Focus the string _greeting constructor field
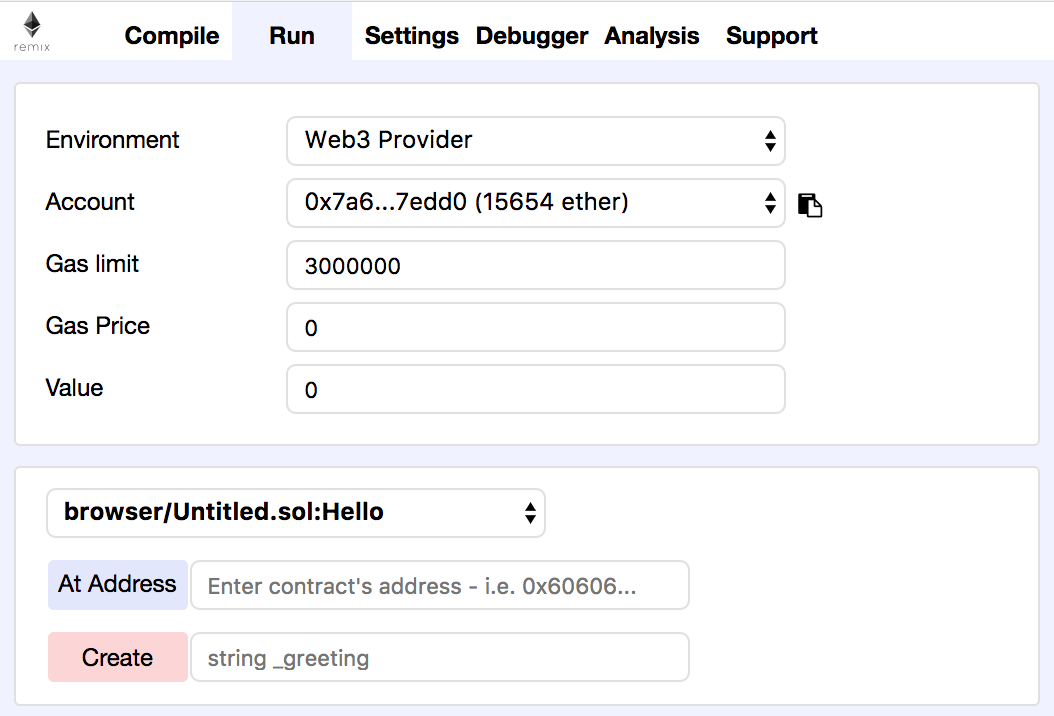The width and height of the screenshot is (1054, 716). pos(440,657)
